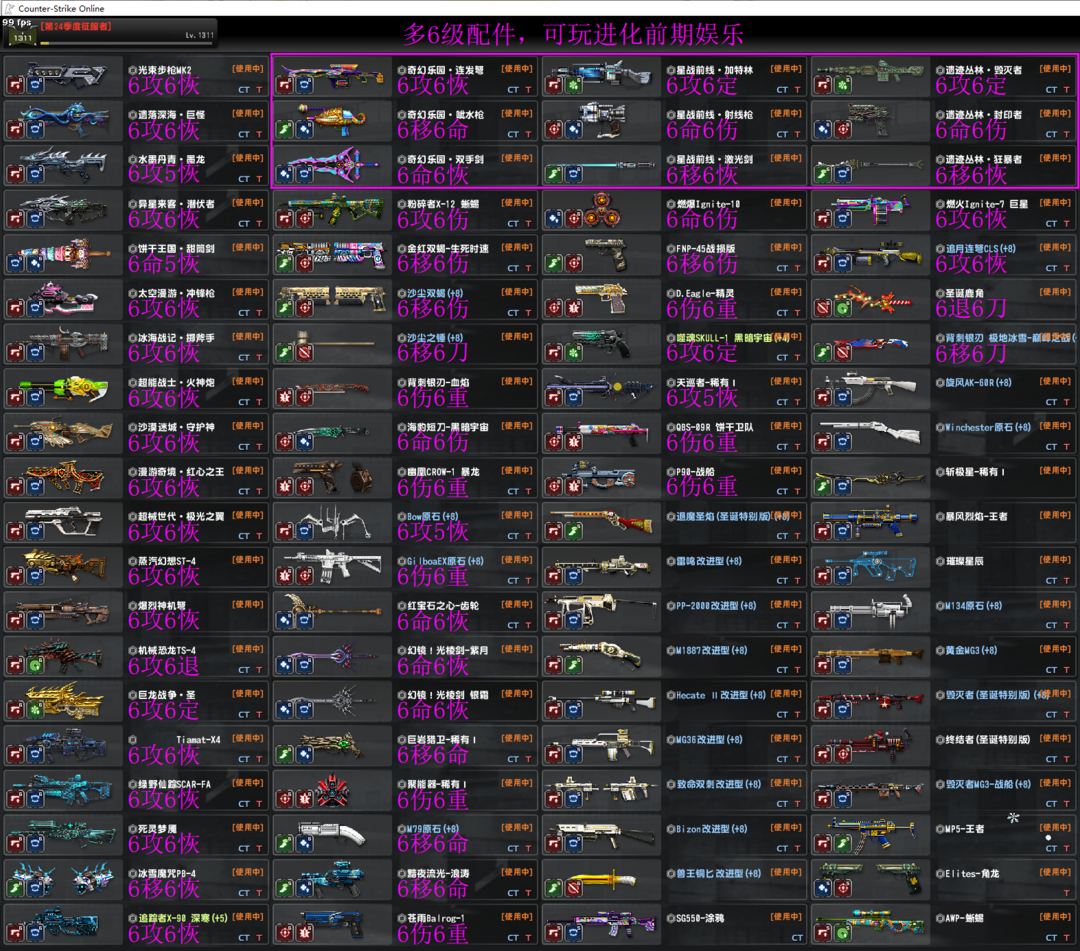Select the green movement part icon on 奇幻乐园·呲水枪
Screen dimensions: 1080x951
[284, 130]
